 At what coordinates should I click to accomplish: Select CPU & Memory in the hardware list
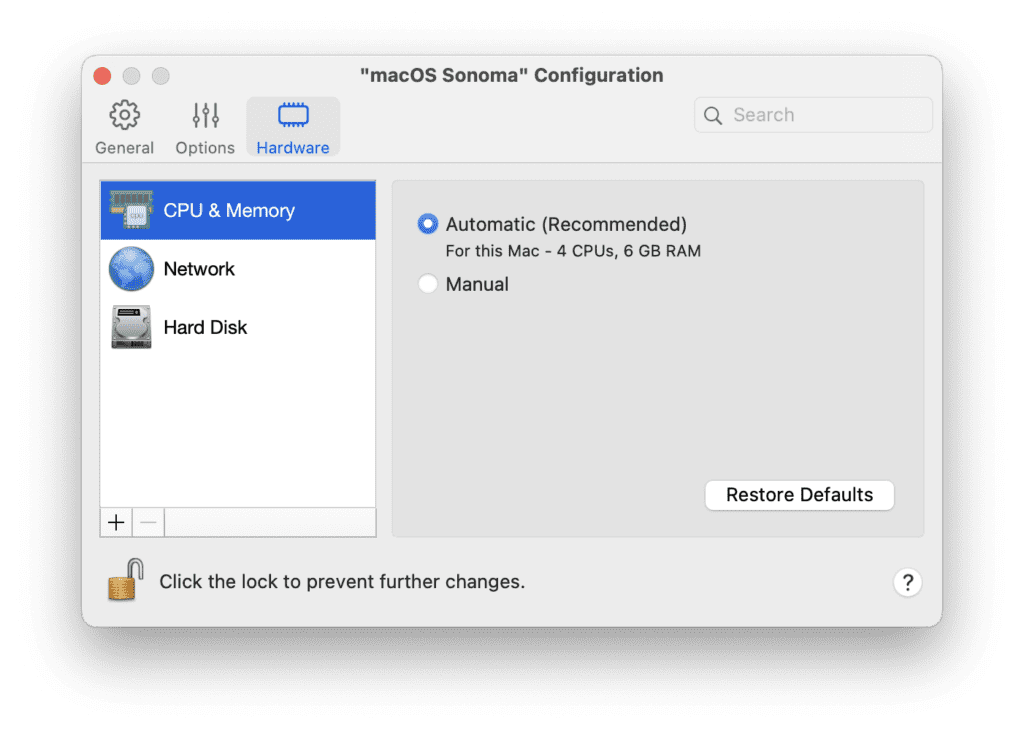pos(228,210)
